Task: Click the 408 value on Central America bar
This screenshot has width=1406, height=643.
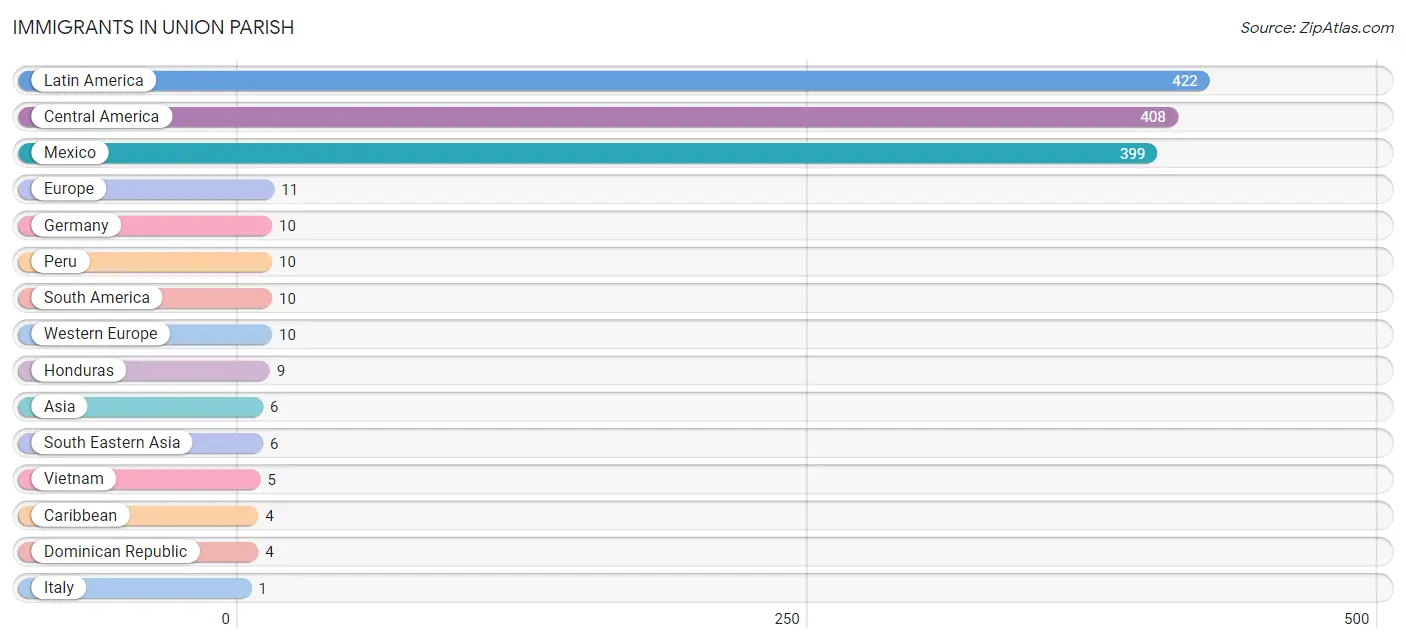Action: pos(1153,117)
